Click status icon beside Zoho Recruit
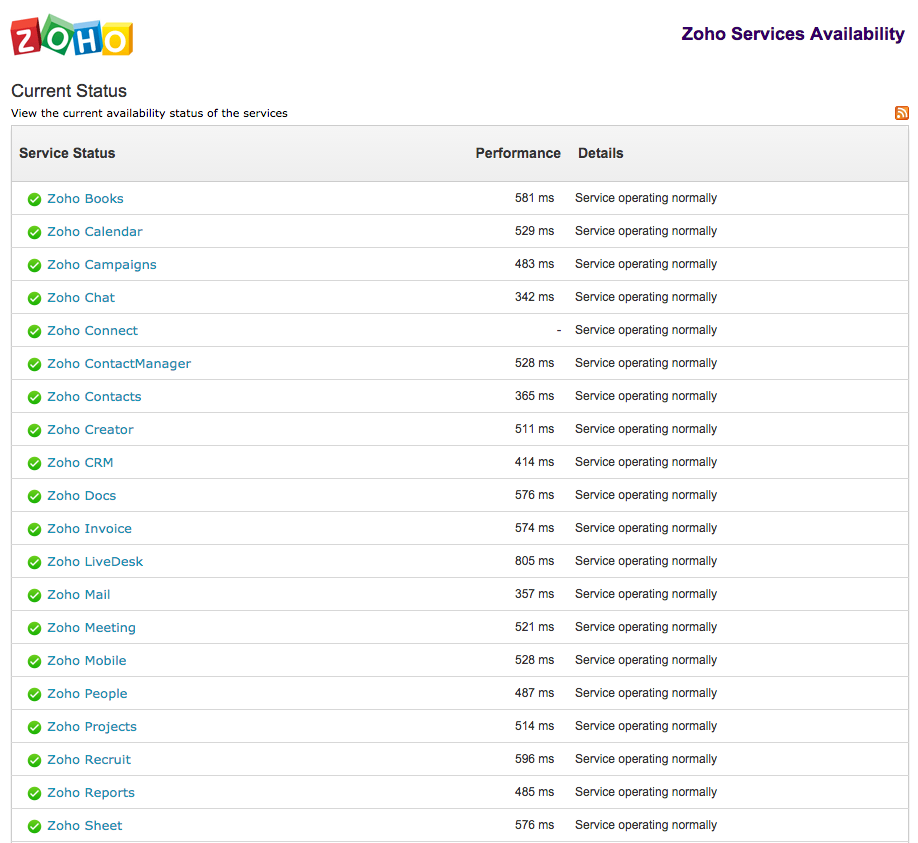Viewport: 918px width, 843px height. (35, 760)
